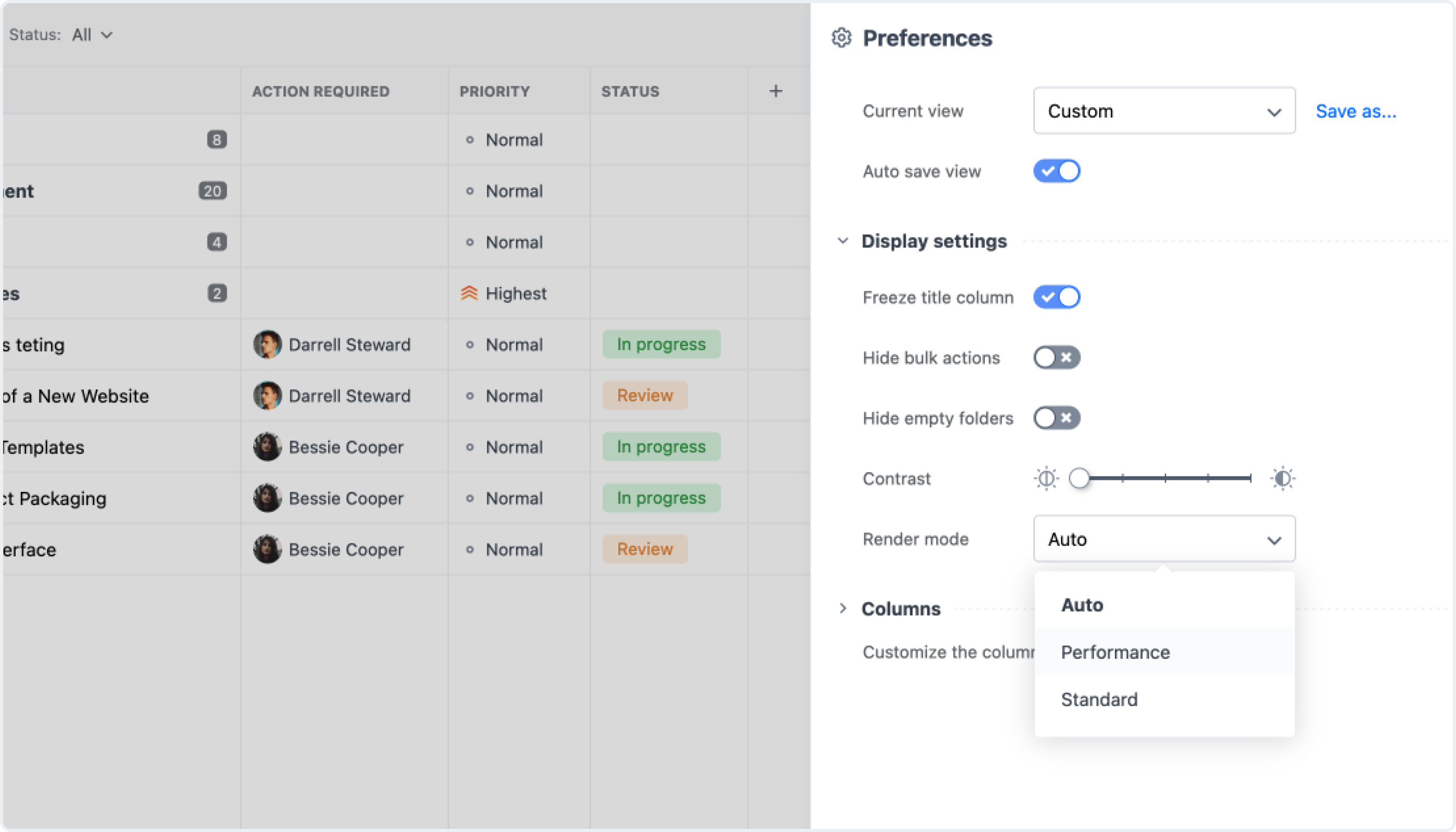The image size is (1456, 832).
Task: Turn off Freeze title column toggle
Action: 1057,297
